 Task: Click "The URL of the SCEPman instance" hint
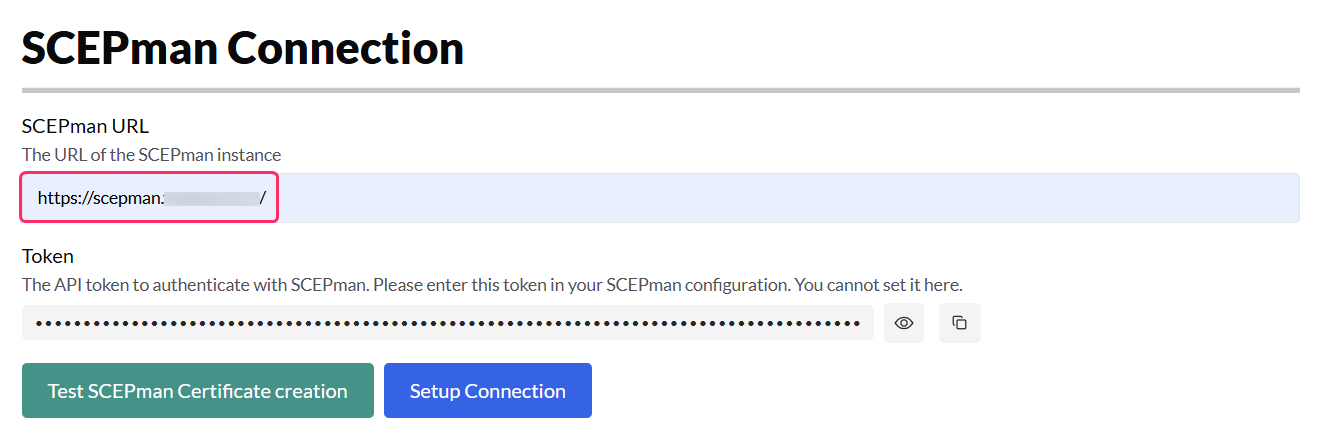pos(152,155)
